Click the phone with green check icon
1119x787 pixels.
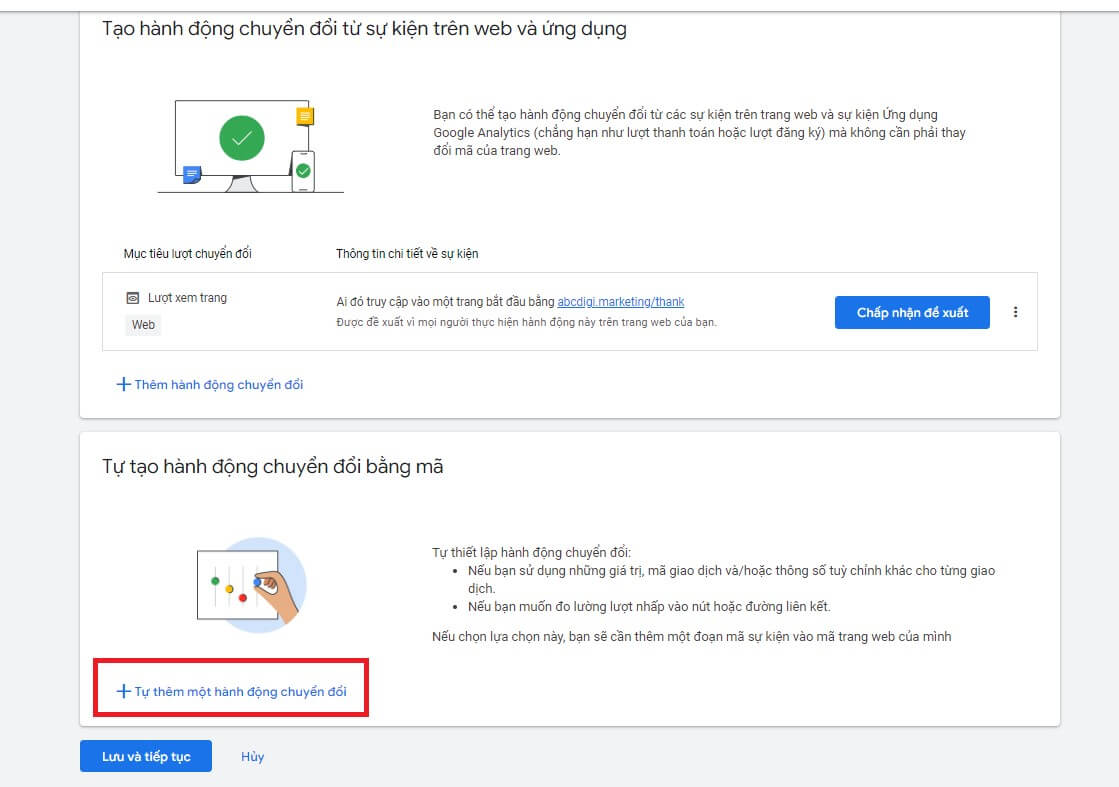303,172
